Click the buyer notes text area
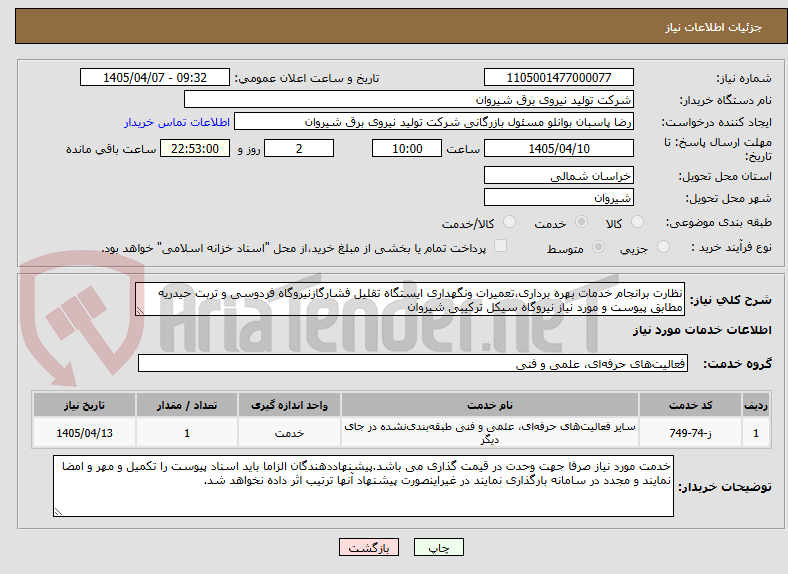Screen dimensions: 788x574 click(x=363, y=486)
